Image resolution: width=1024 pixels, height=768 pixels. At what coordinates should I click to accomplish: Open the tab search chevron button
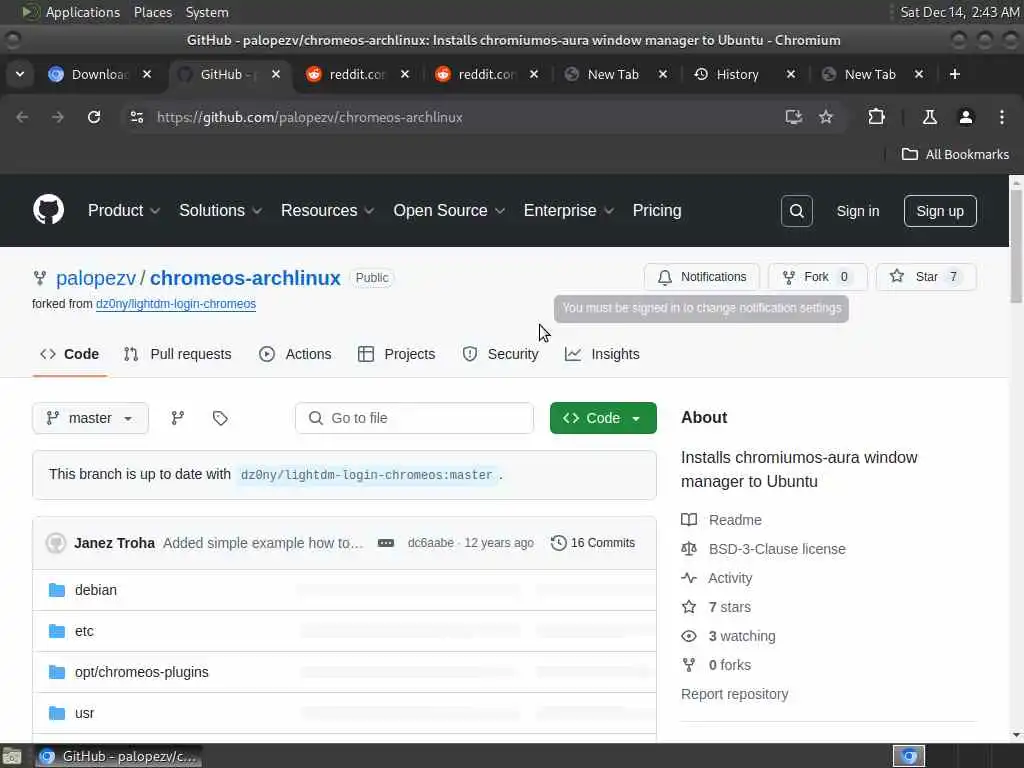coord(20,74)
